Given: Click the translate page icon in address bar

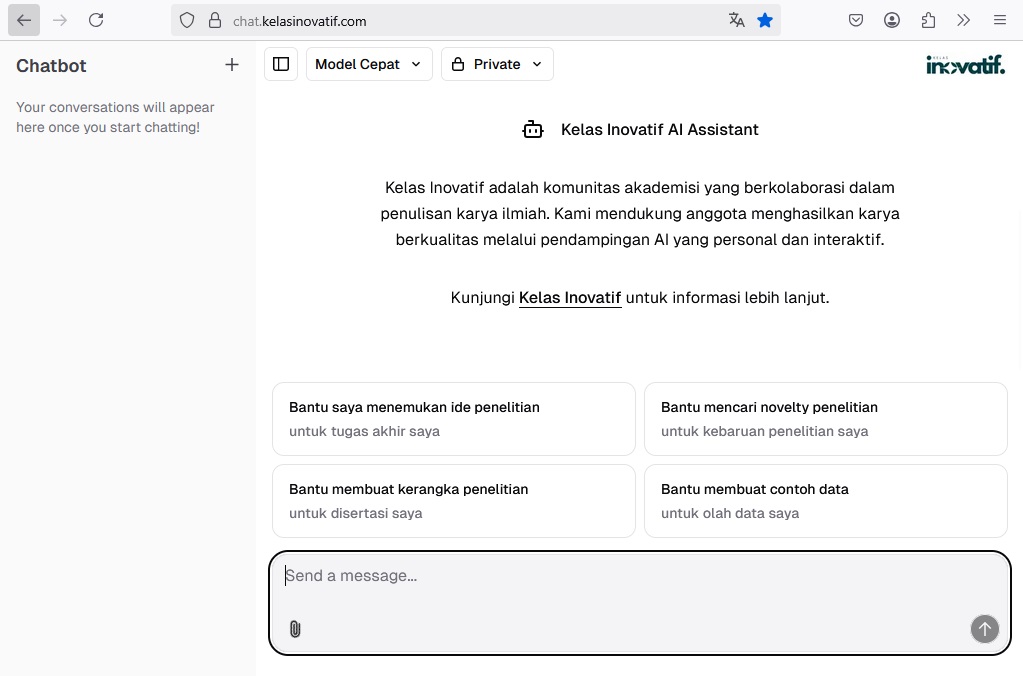Looking at the screenshot, I should tap(737, 20).
